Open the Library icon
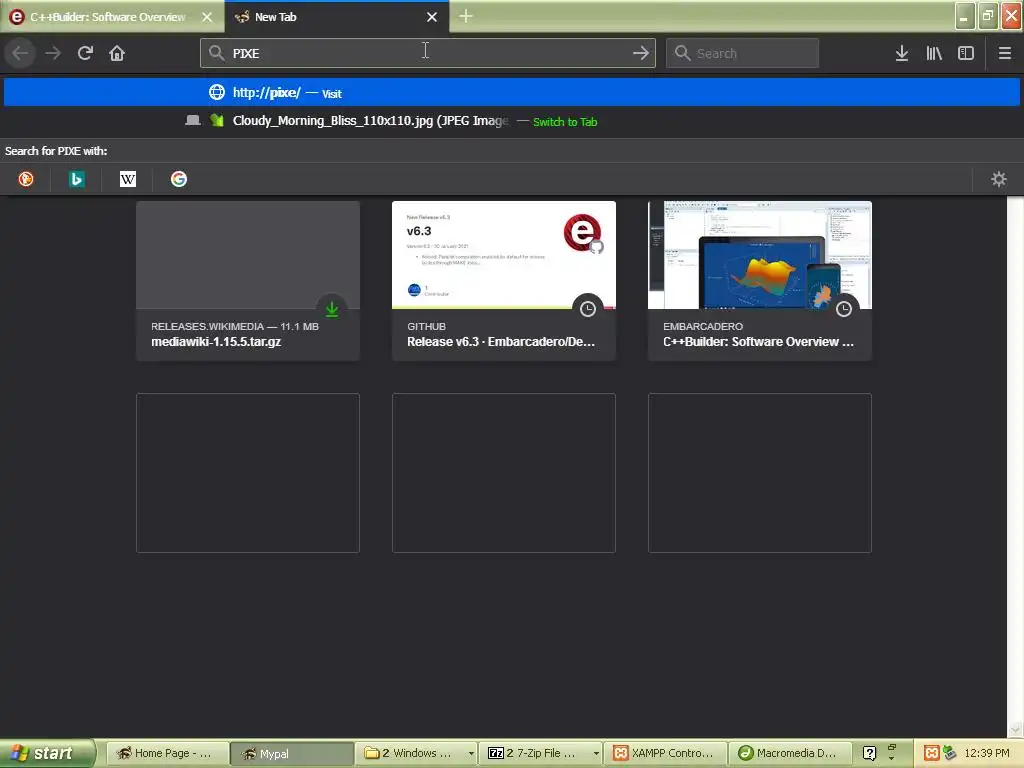The image size is (1024, 768). (x=934, y=53)
